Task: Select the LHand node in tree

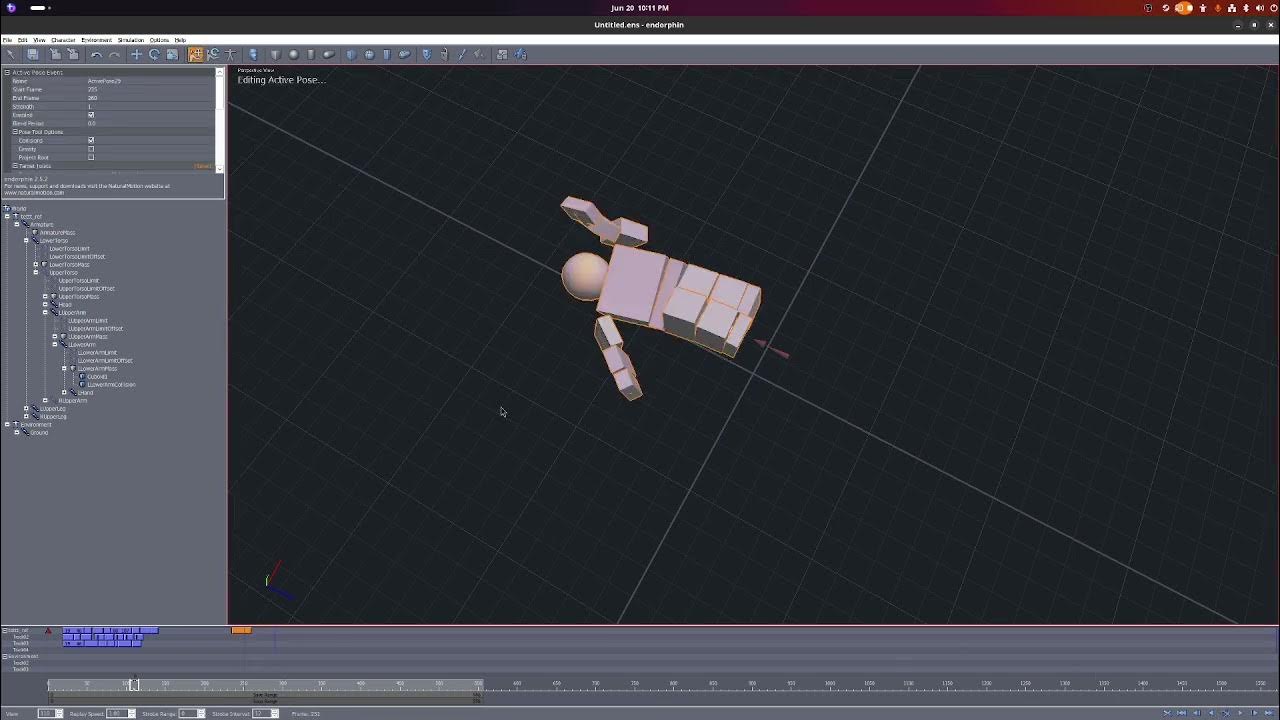Action: click(86, 393)
